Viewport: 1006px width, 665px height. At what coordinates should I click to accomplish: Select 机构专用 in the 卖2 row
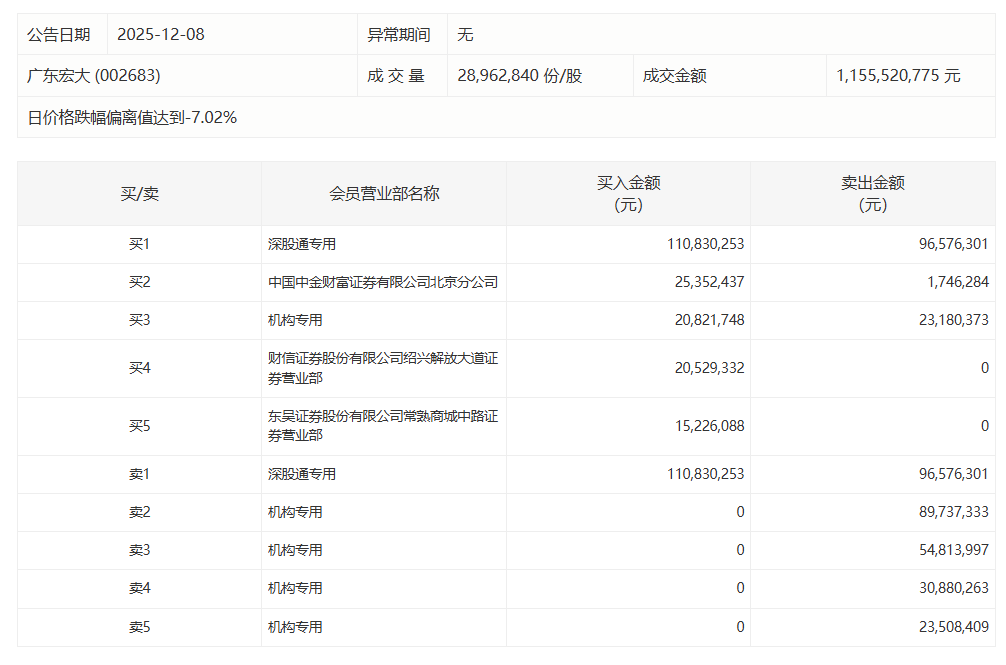(295, 512)
